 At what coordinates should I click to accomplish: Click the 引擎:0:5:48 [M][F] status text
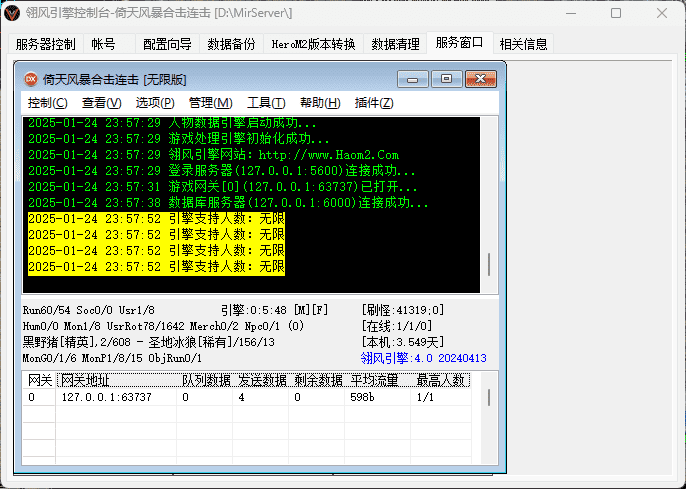click(x=274, y=310)
